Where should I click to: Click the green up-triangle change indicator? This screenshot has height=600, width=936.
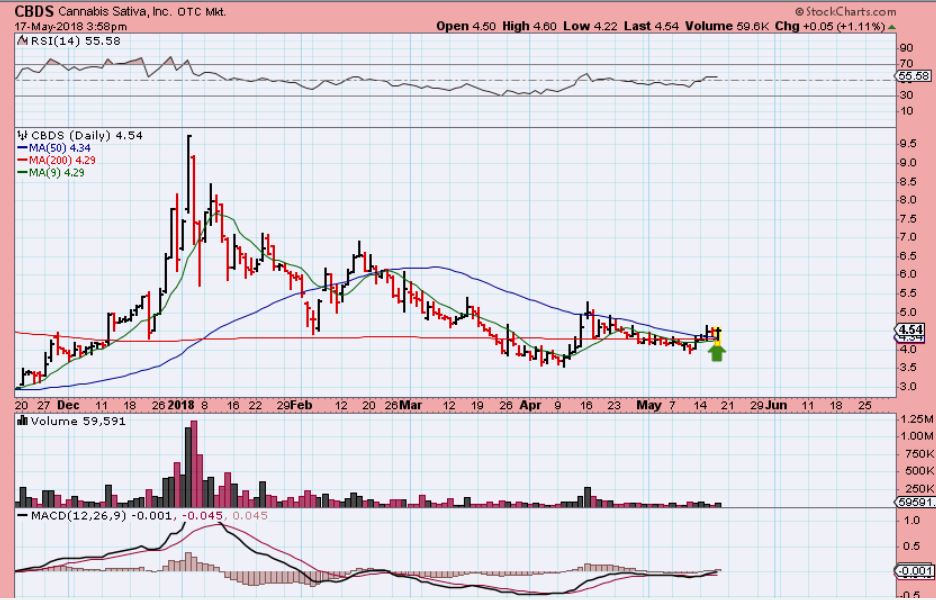tap(892, 27)
